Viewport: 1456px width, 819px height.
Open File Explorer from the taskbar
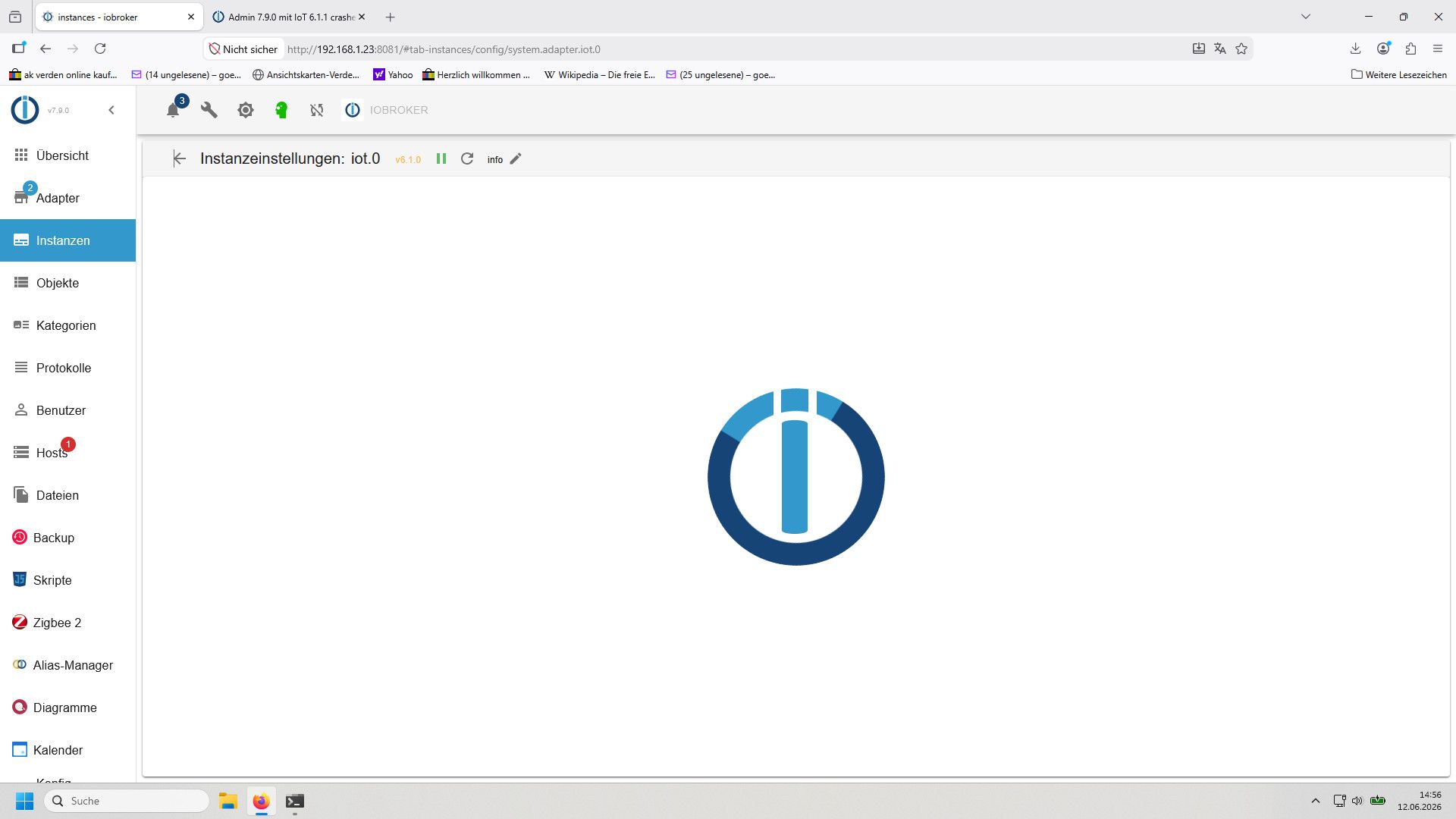pos(228,801)
